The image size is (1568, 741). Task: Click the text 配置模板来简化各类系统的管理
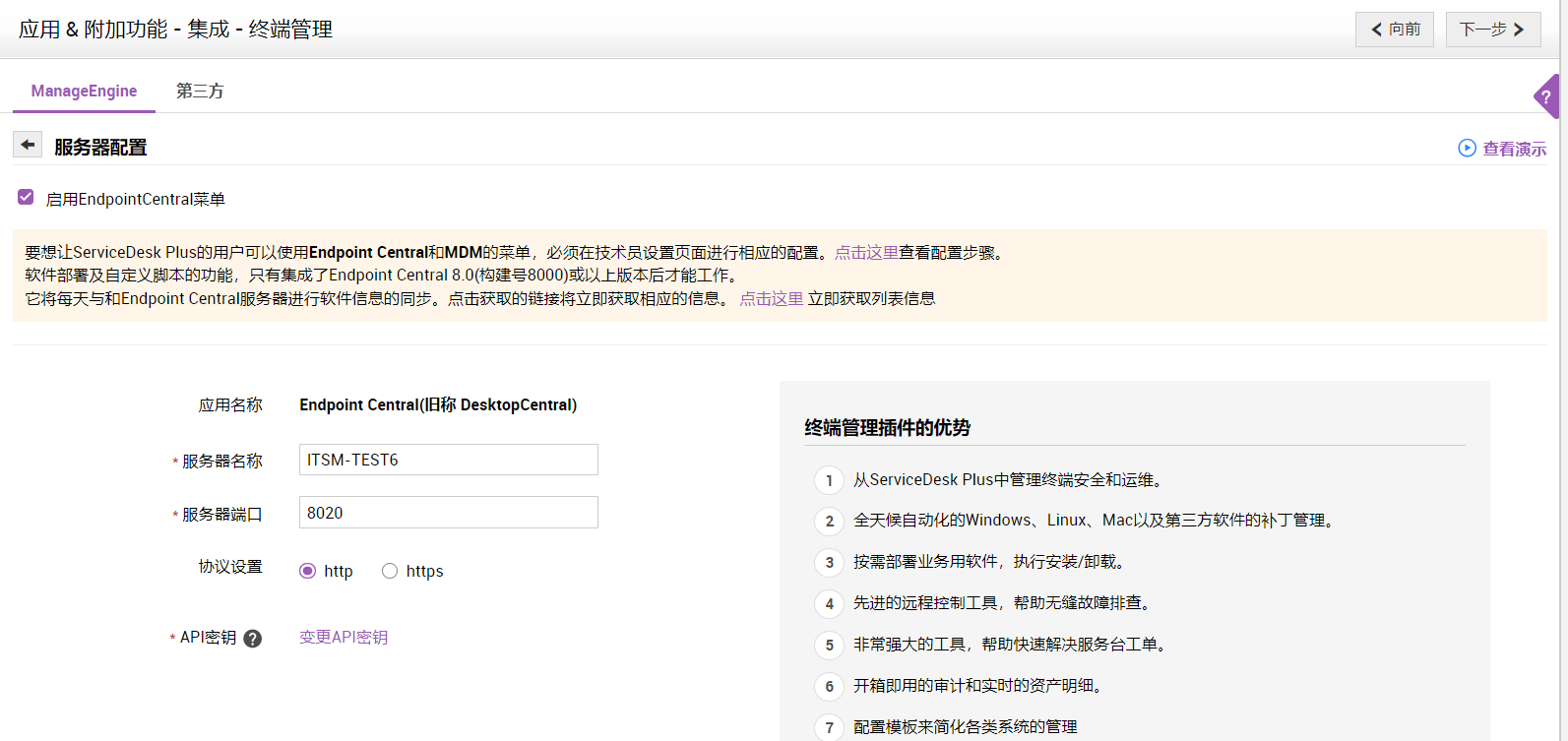966,727
